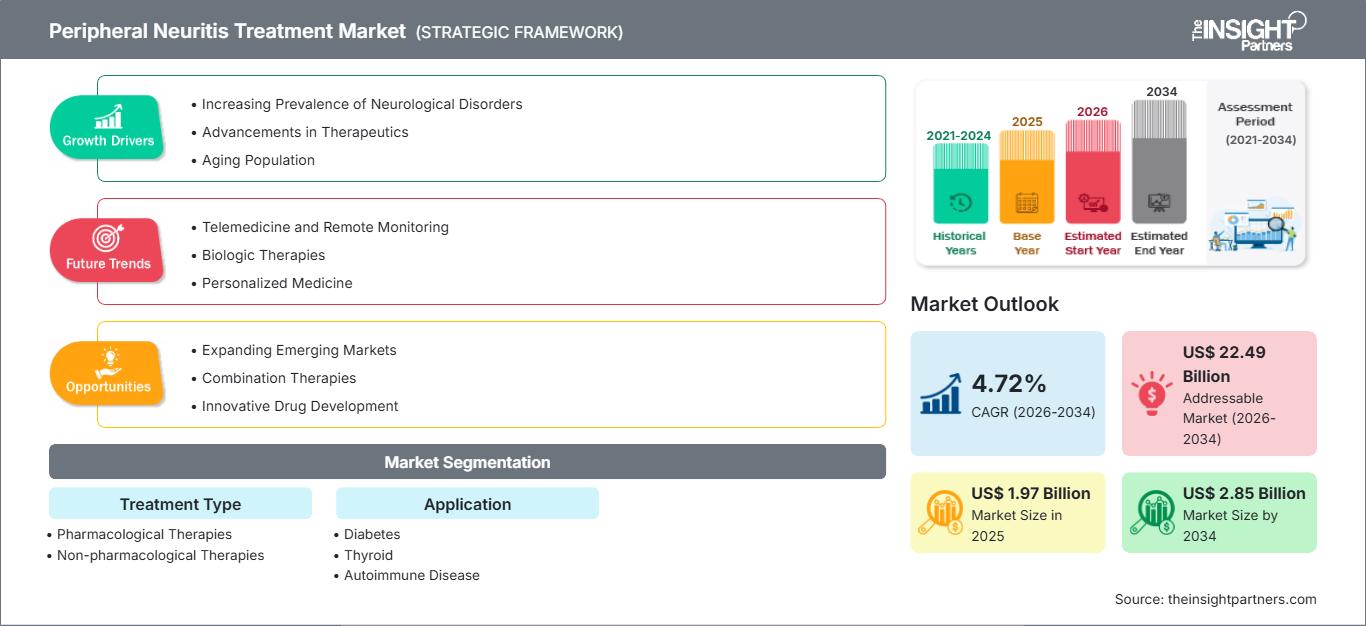
Task: Click 'Combination Therapies' bullet
Action: [279, 378]
